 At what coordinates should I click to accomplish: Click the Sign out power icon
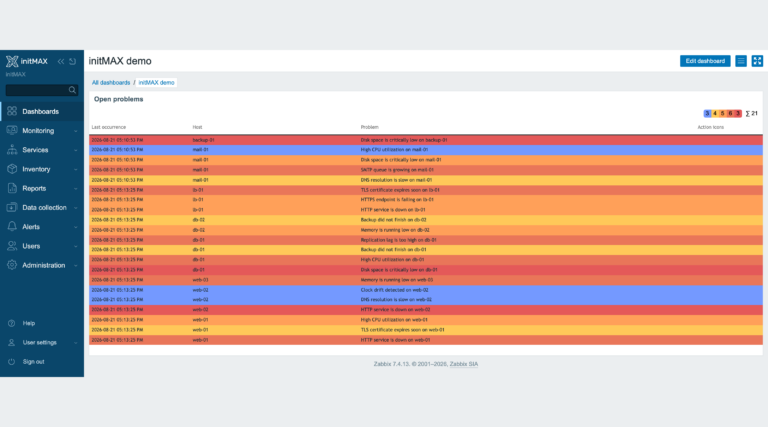click(x=12, y=362)
